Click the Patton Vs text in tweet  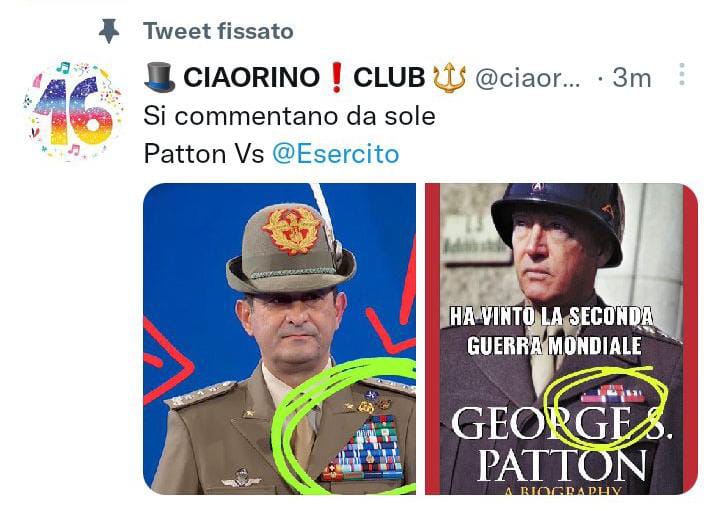[204, 154]
